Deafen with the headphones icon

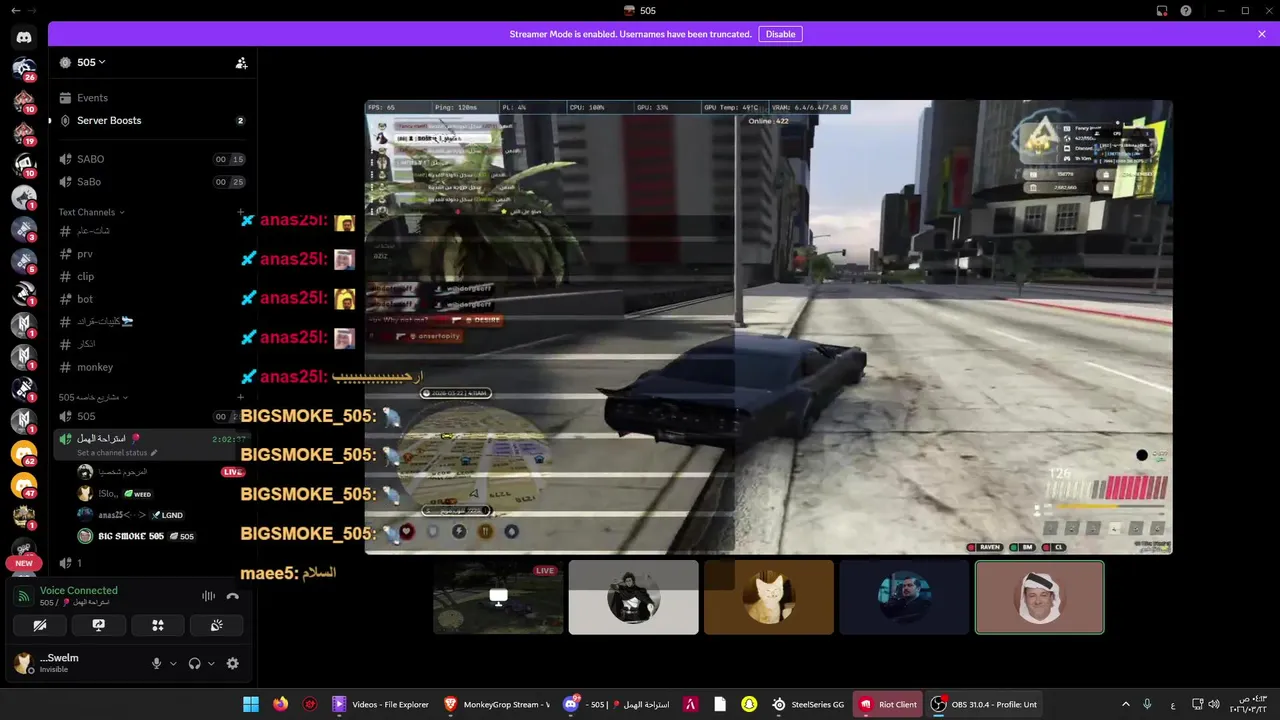pos(195,663)
